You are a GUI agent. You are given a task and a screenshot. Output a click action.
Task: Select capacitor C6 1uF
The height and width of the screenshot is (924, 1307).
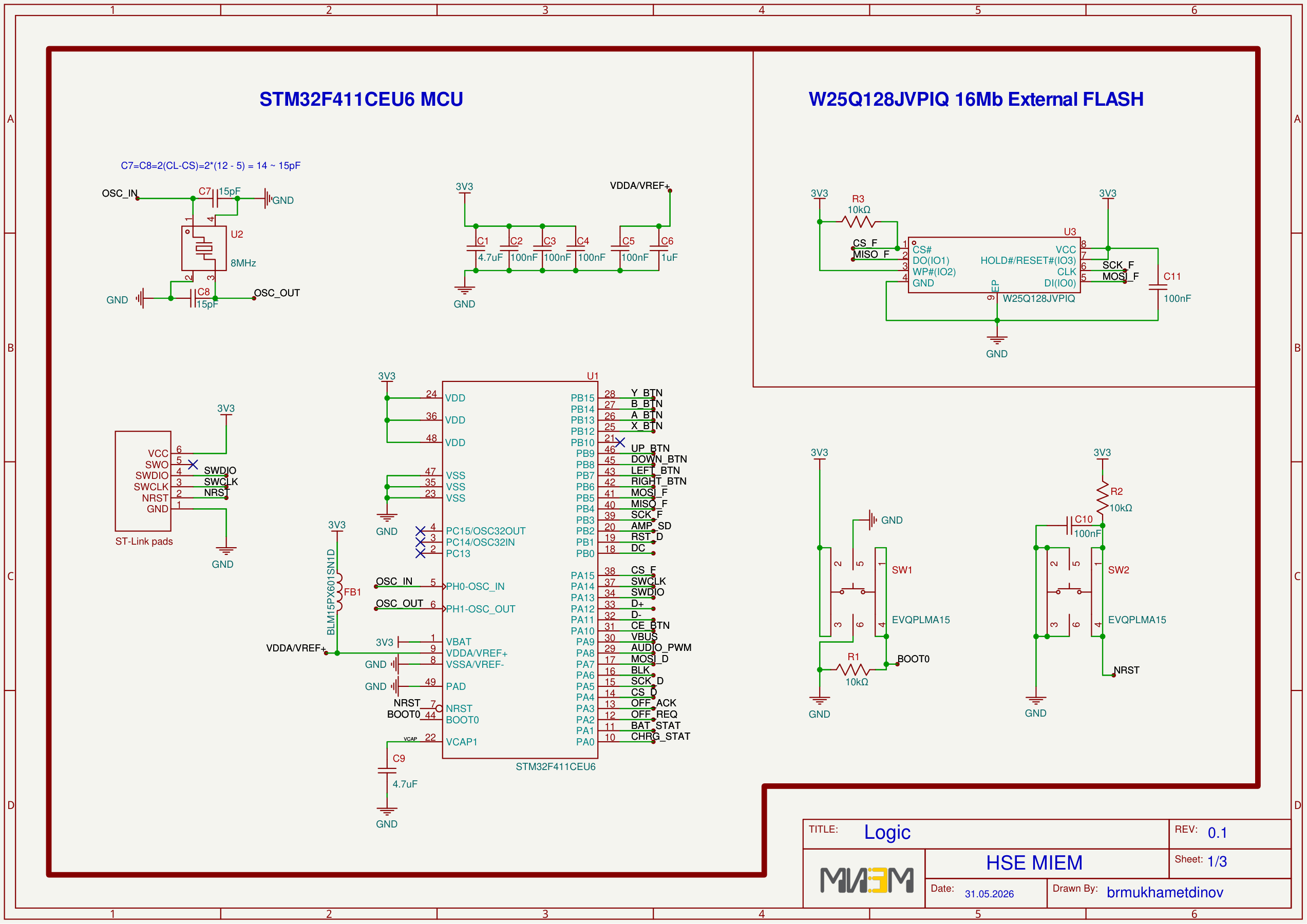click(658, 248)
